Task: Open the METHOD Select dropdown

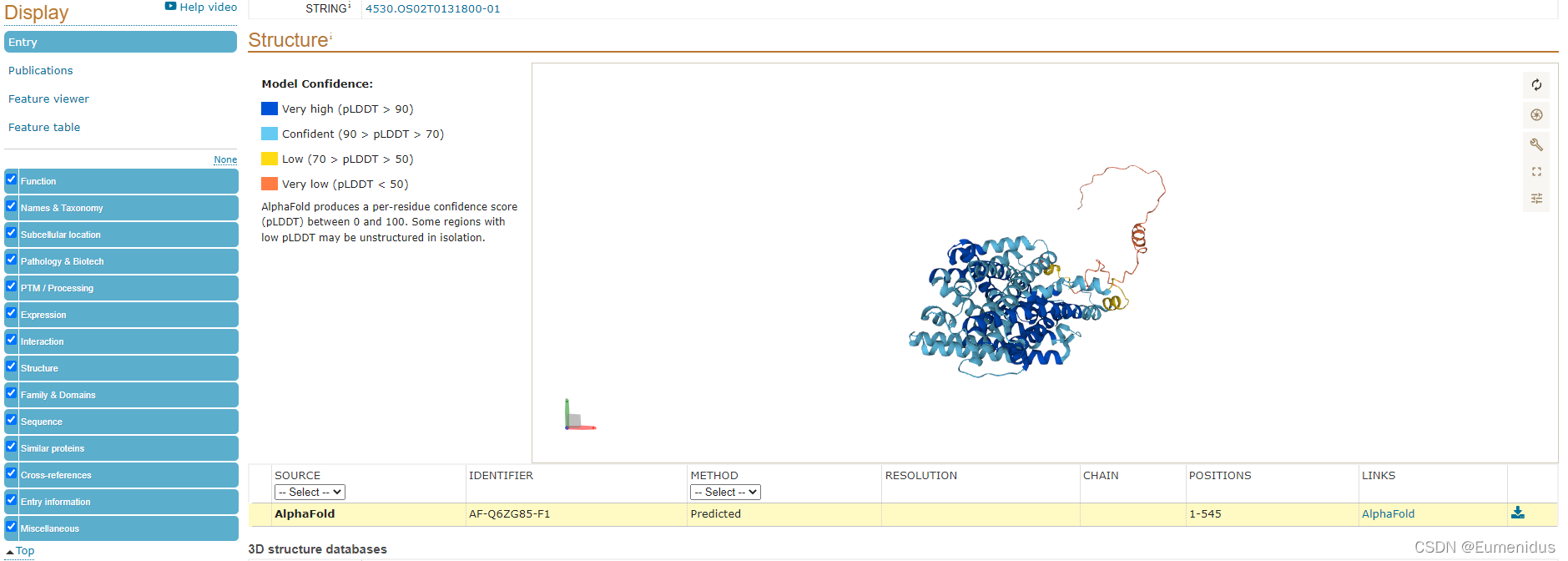Action: (x=725, y=493)
